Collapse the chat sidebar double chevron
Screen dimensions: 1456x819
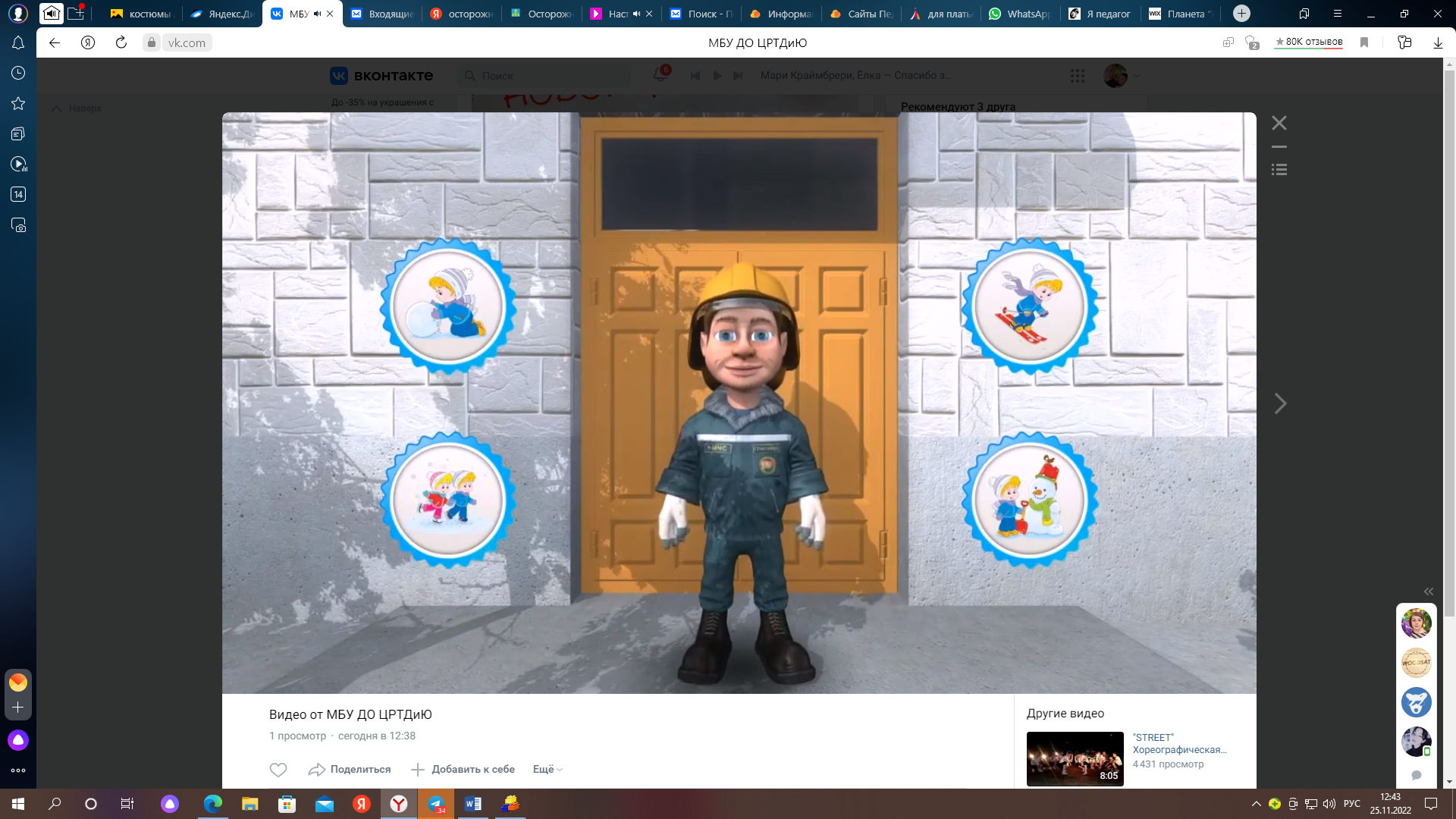pos(1429,591)
